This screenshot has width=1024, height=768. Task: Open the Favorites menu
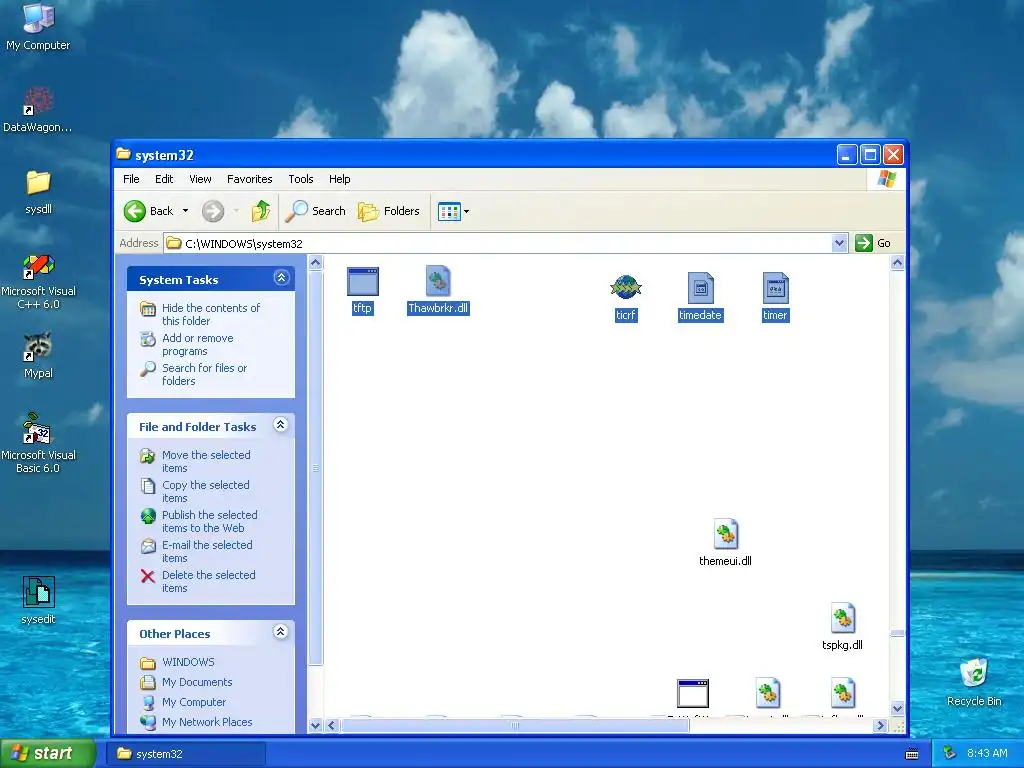pos(249,179)
